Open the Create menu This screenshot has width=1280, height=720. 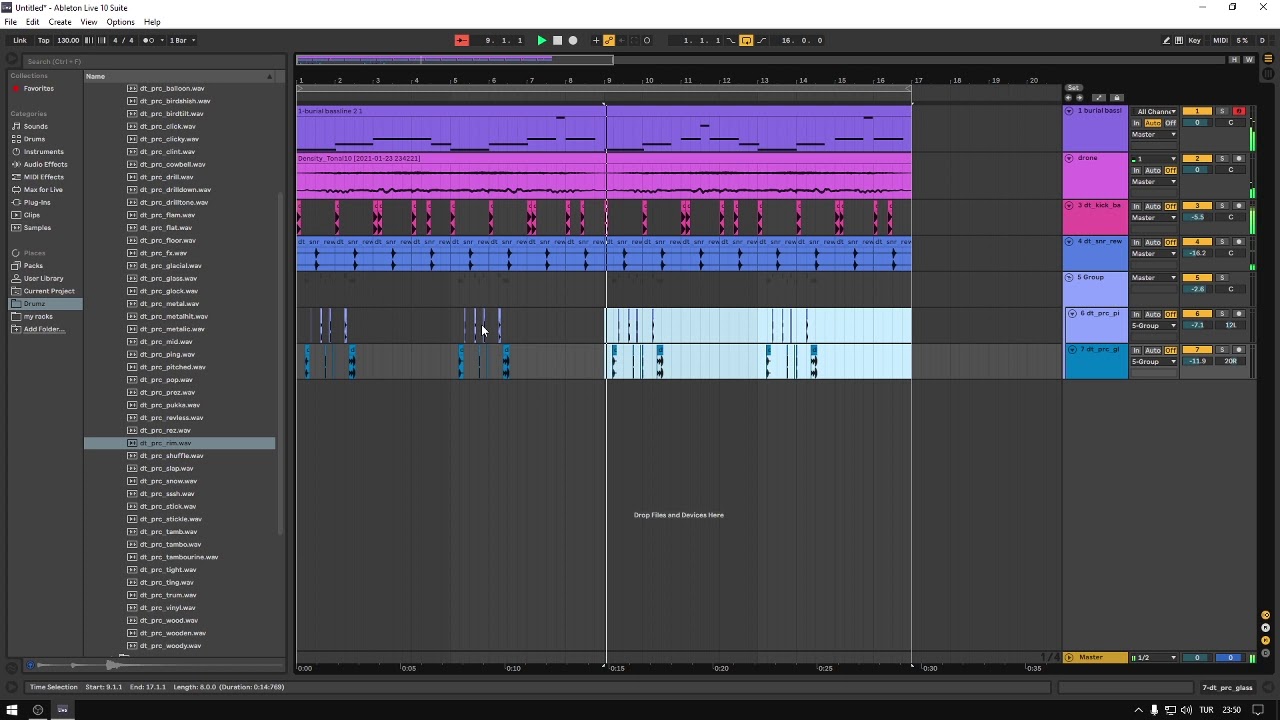pos(60,22)
